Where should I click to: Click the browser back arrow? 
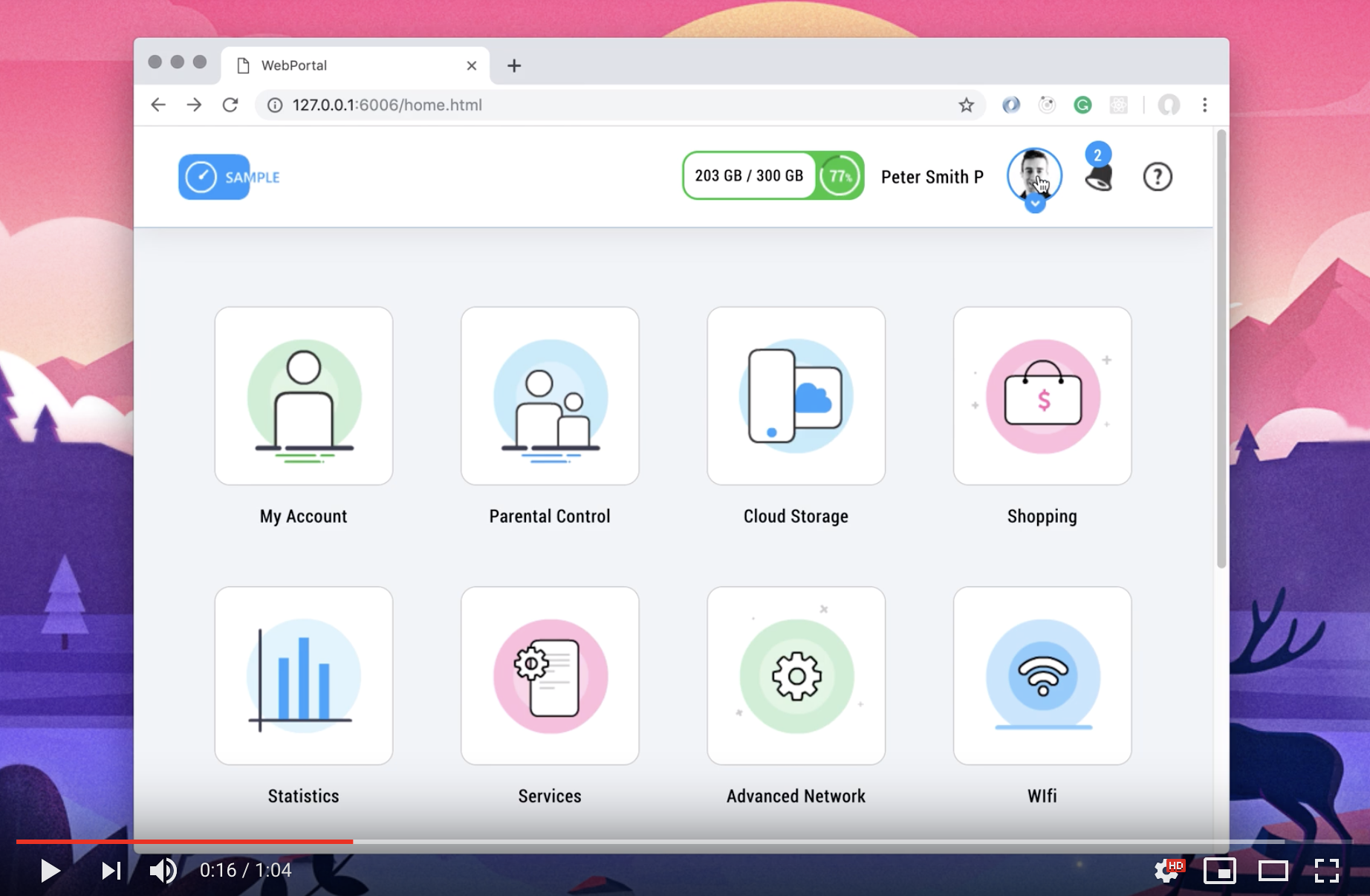coord(158,105)
